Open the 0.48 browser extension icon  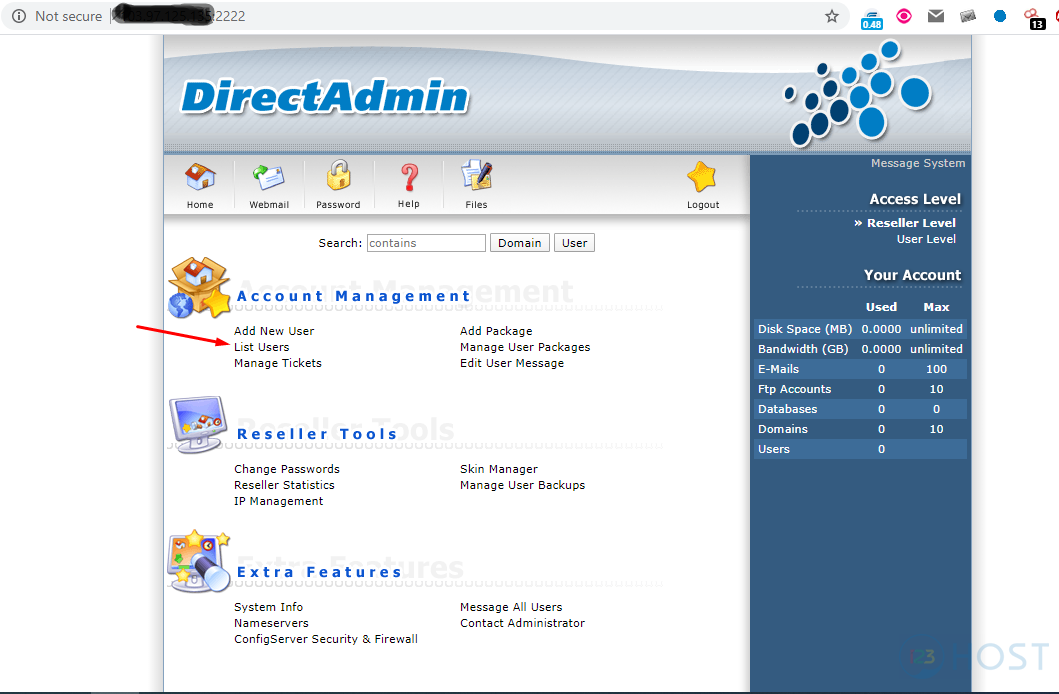coord(872,19)
